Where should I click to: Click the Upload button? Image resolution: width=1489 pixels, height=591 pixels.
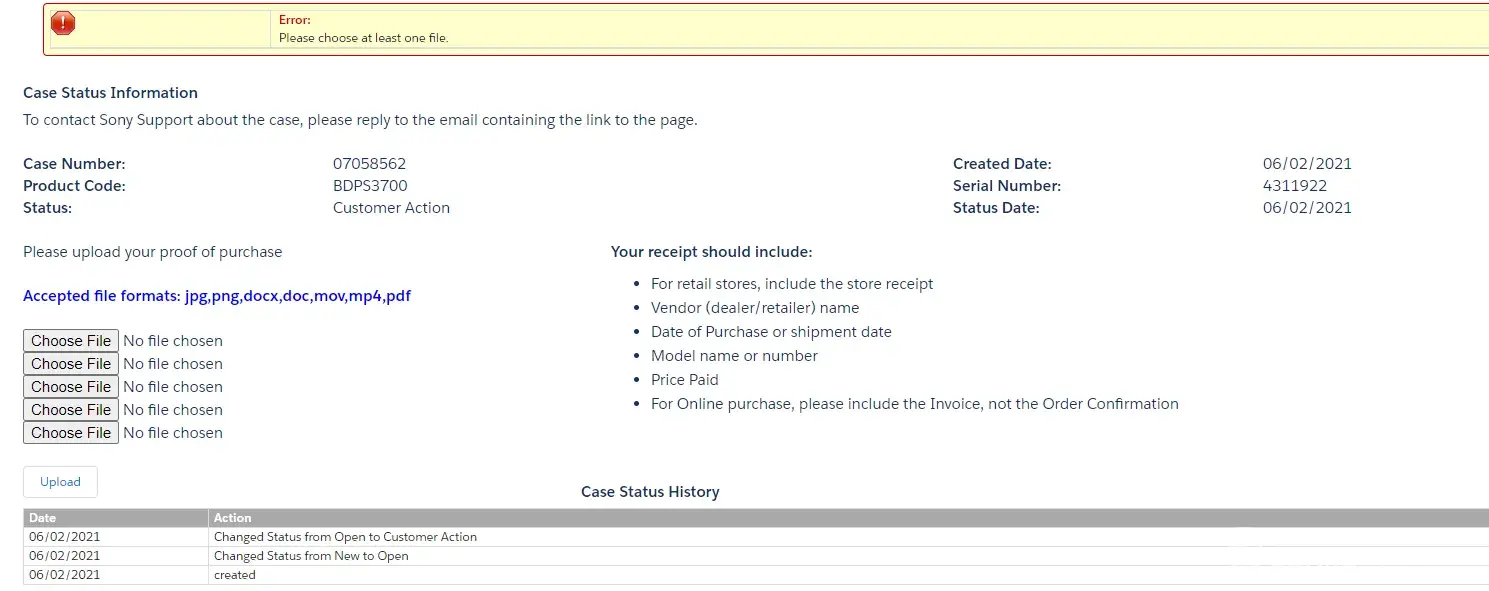coord(60,482)
